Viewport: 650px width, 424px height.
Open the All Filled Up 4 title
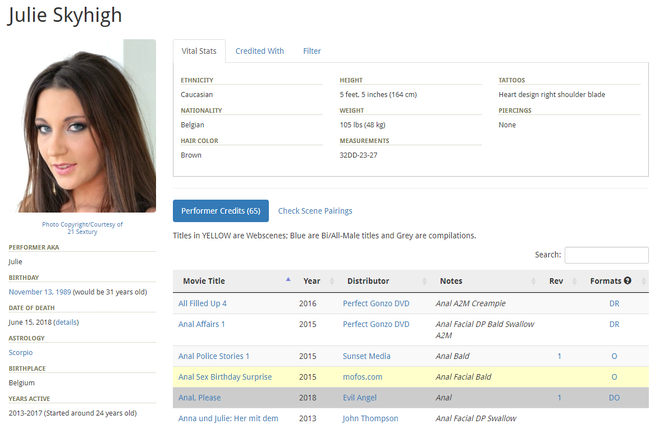pos(202,303)
